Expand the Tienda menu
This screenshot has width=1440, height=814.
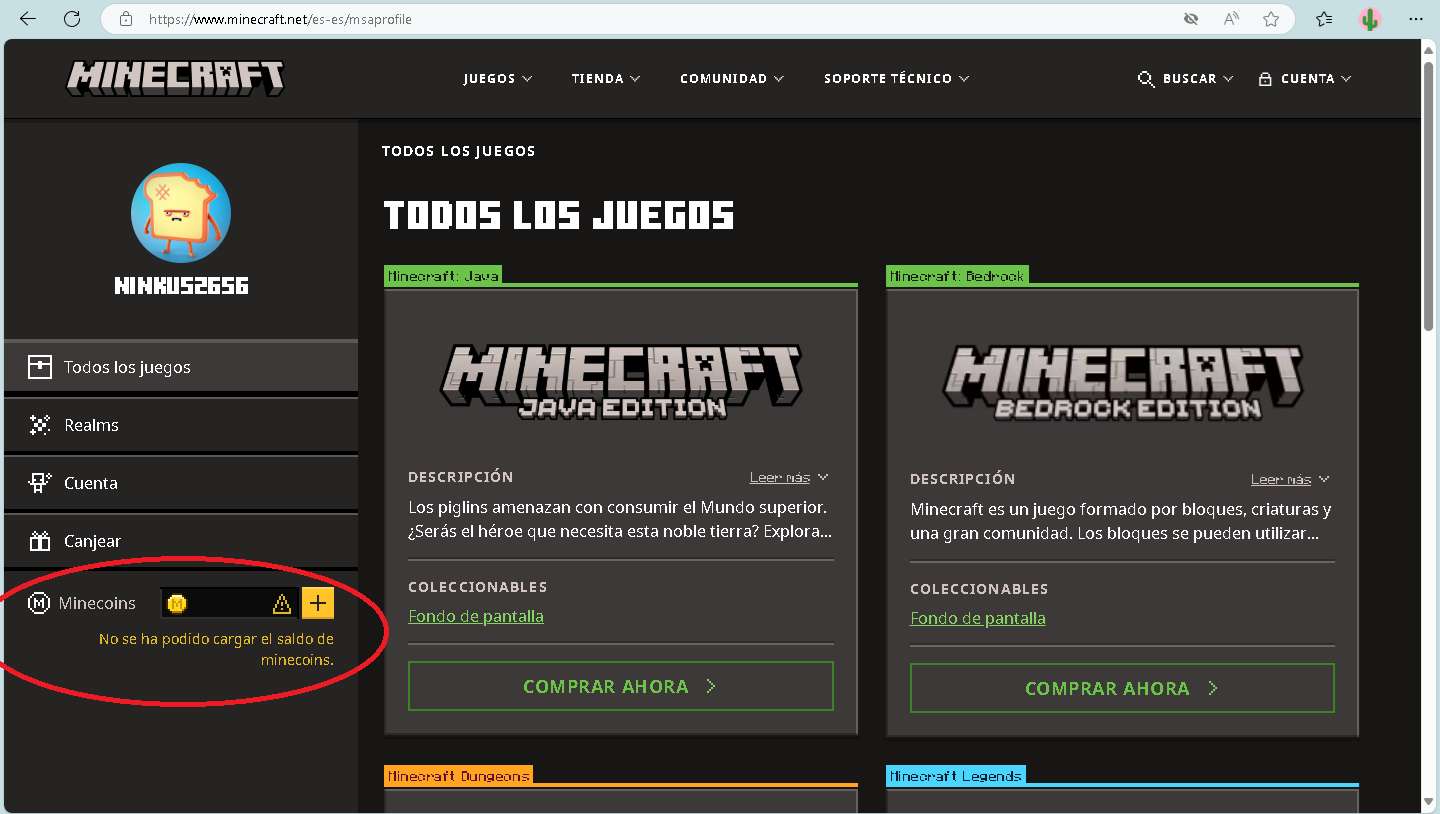point(606,79)
